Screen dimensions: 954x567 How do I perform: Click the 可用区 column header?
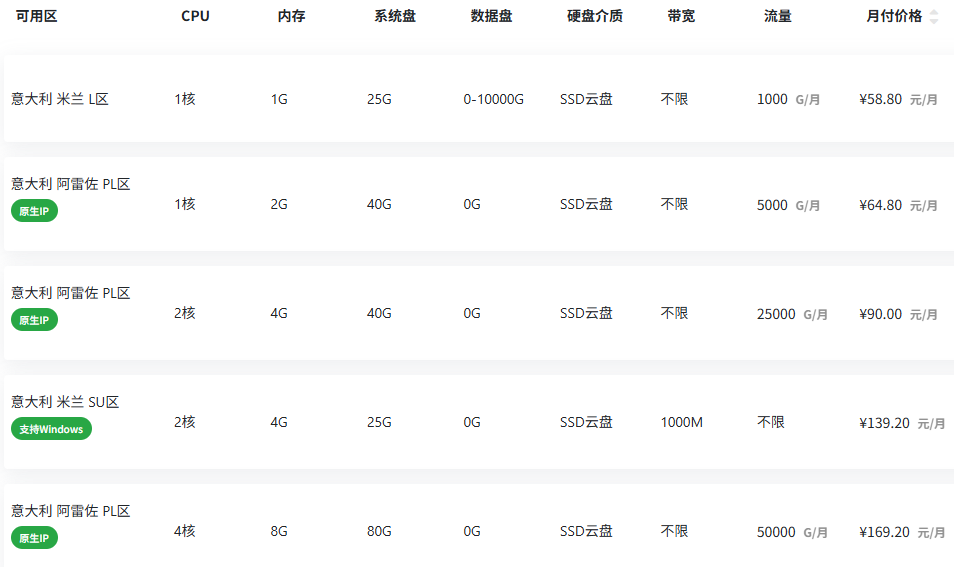[x=36, y=17]
